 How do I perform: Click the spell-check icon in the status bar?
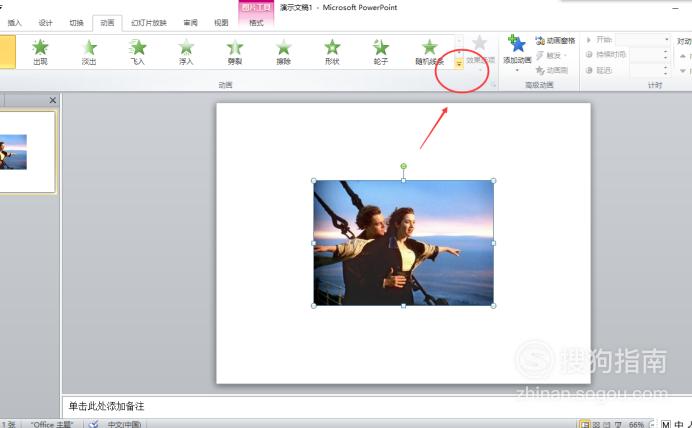tap(93, 424)
